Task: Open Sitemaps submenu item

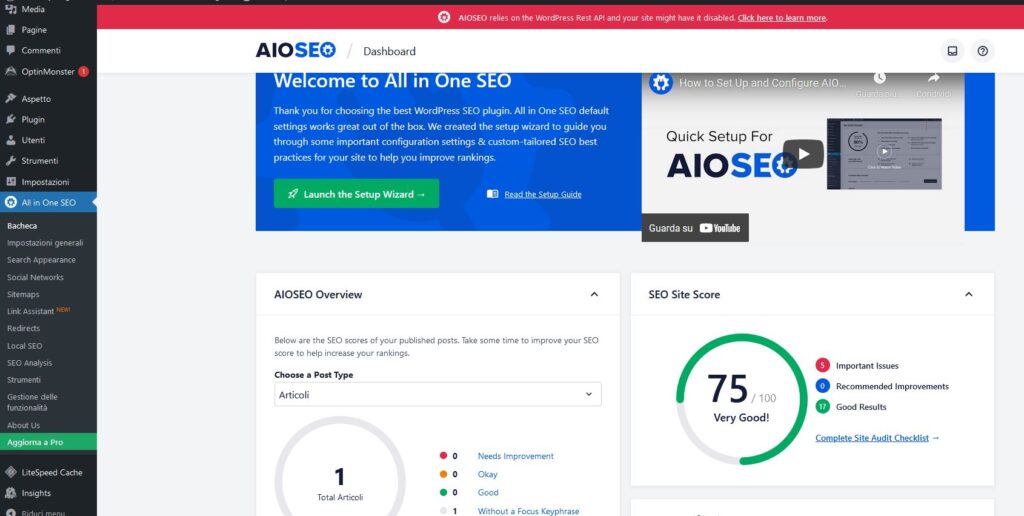Action: (x=24, y=295)
